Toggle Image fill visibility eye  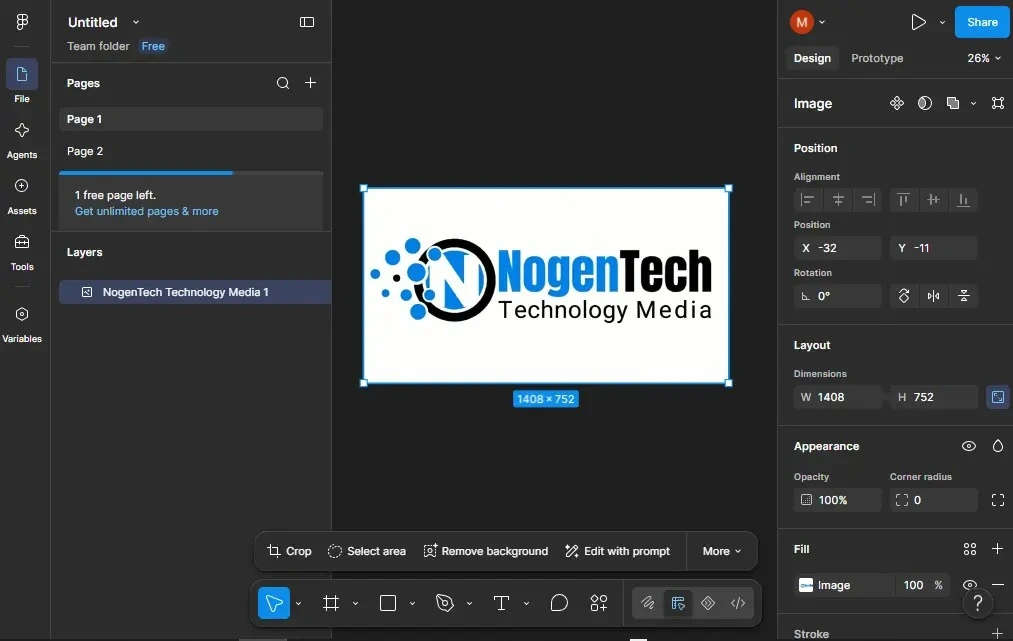(970, 585)
